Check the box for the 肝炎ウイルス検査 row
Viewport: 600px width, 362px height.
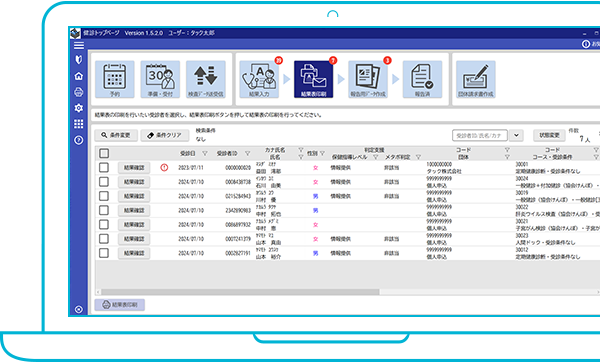[x=104, y=210]
